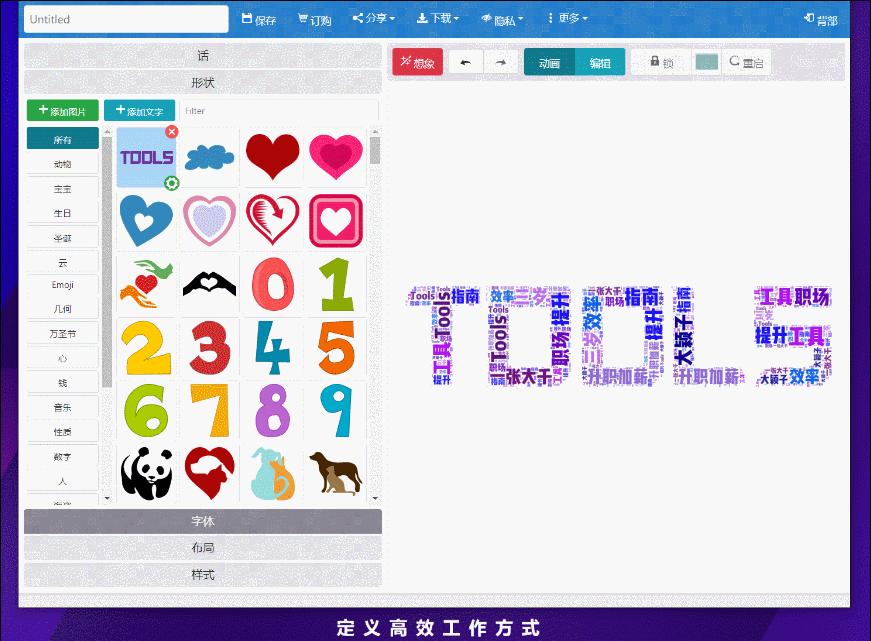
Task: Select the heart with curved arrow shape
Action: 273,220
